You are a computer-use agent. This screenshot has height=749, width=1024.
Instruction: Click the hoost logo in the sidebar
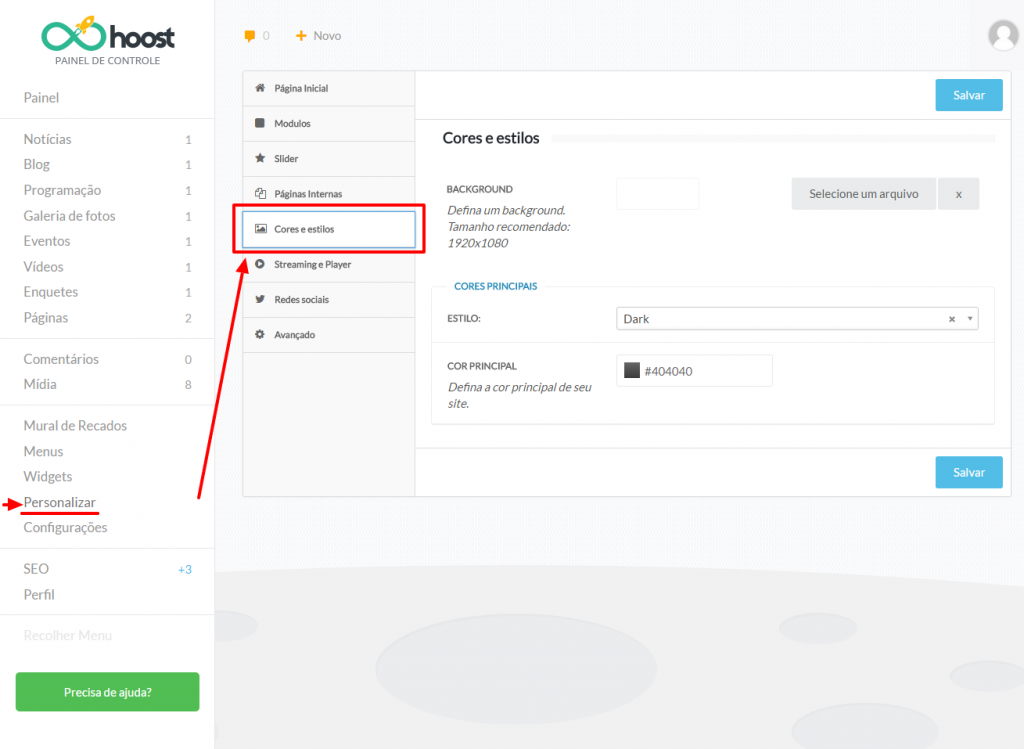click(107, 36)
